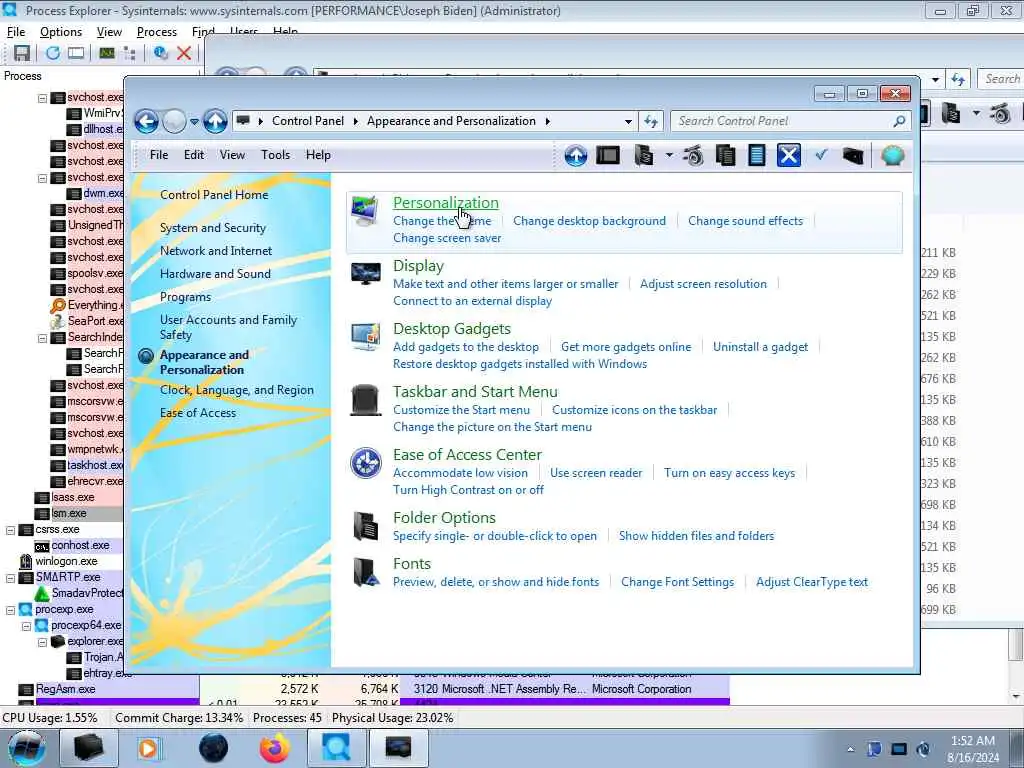Open the Tools menu in Control Panel window
Image resolution: width=1024 pixels, height=768 pixels.
276,155
